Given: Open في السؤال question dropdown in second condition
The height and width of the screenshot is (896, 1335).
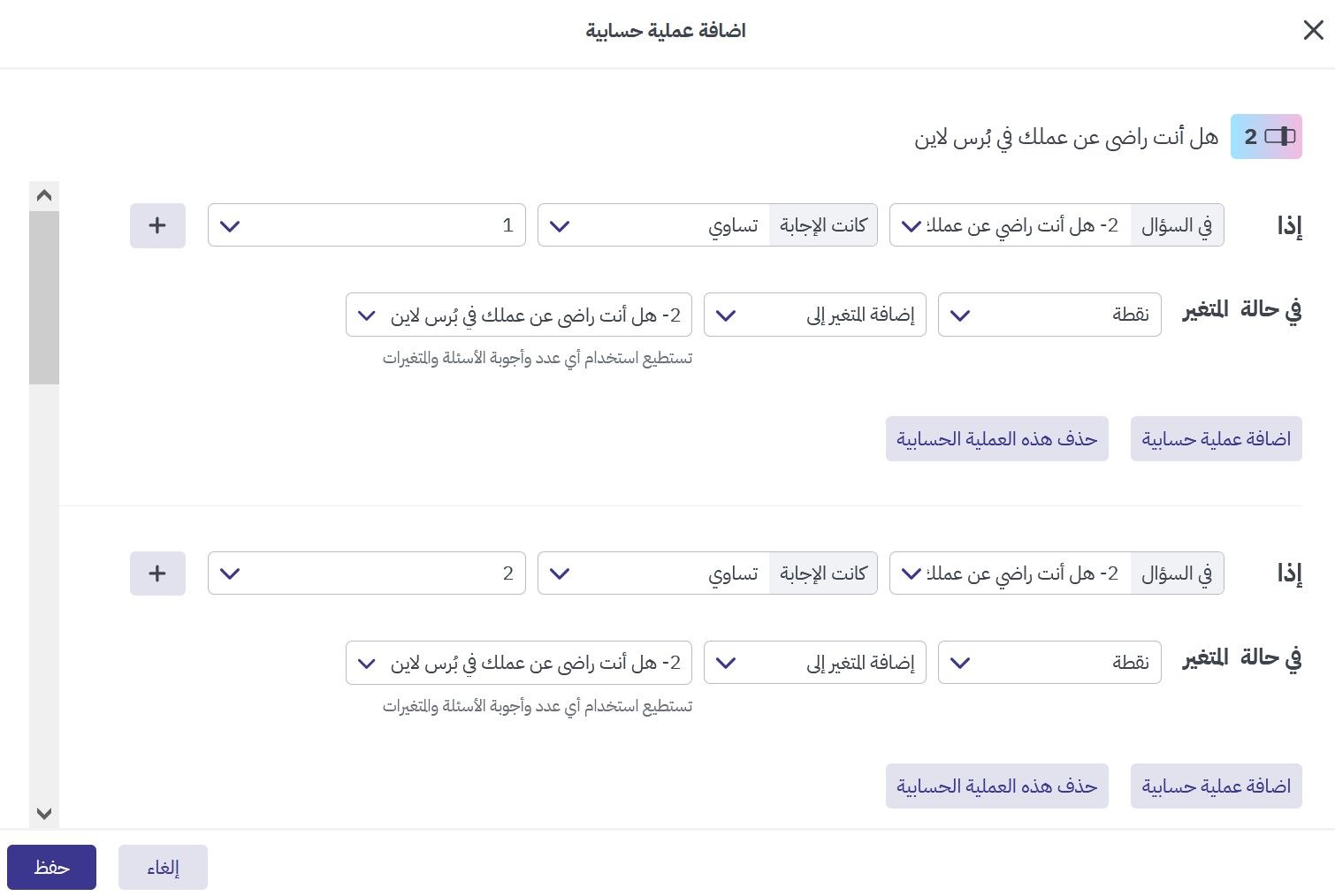Looking at the screenshot, I should pos(1011,573).
